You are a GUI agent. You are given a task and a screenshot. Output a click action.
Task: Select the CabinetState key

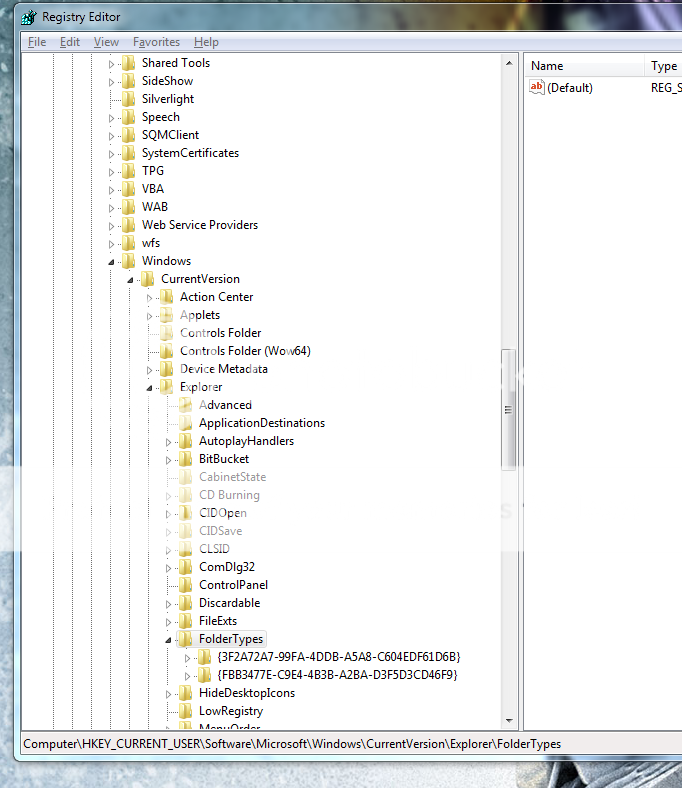[x=232, y=477]
